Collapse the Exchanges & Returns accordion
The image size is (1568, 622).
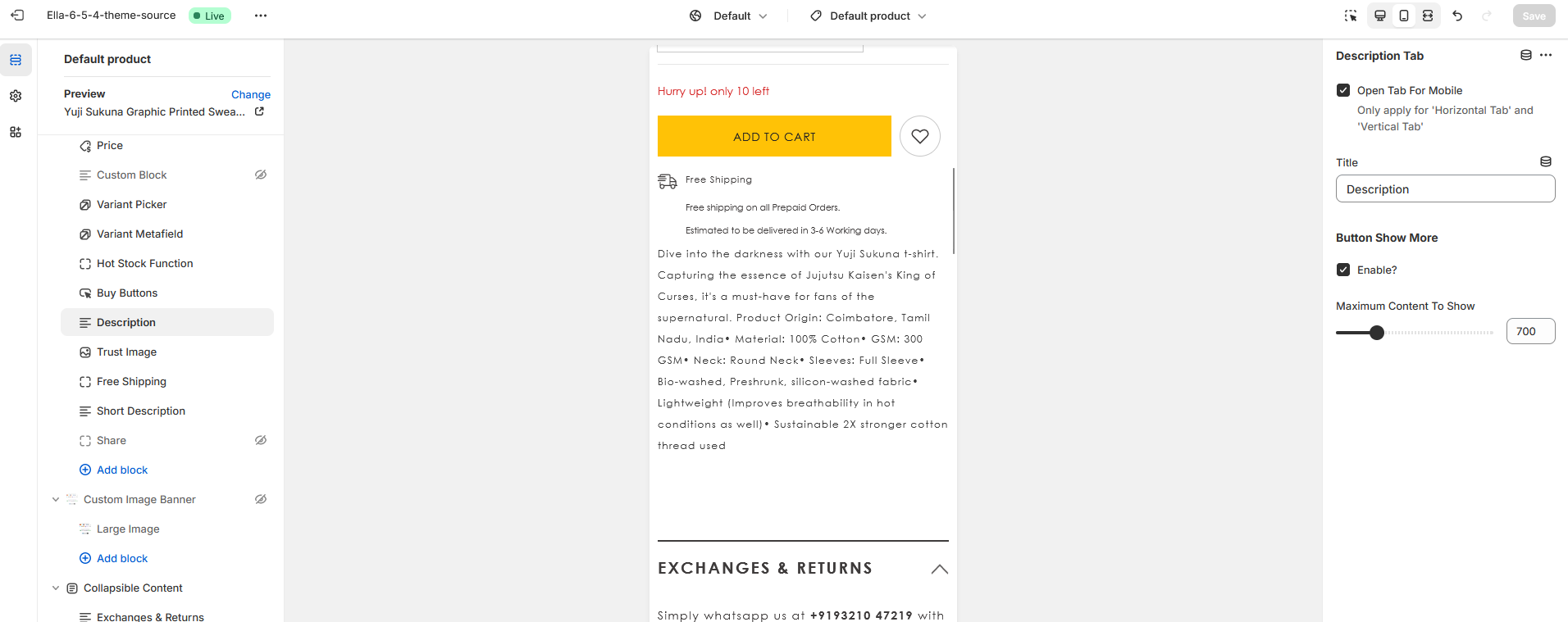(x=940, y=569)
